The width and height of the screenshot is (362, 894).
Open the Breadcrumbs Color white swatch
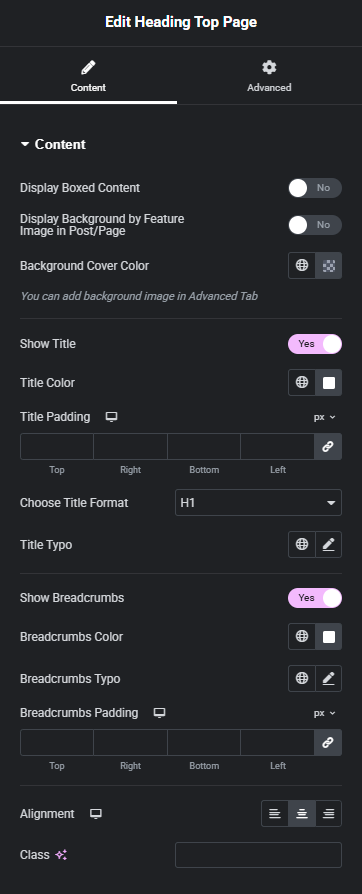[x=329, y=637]
